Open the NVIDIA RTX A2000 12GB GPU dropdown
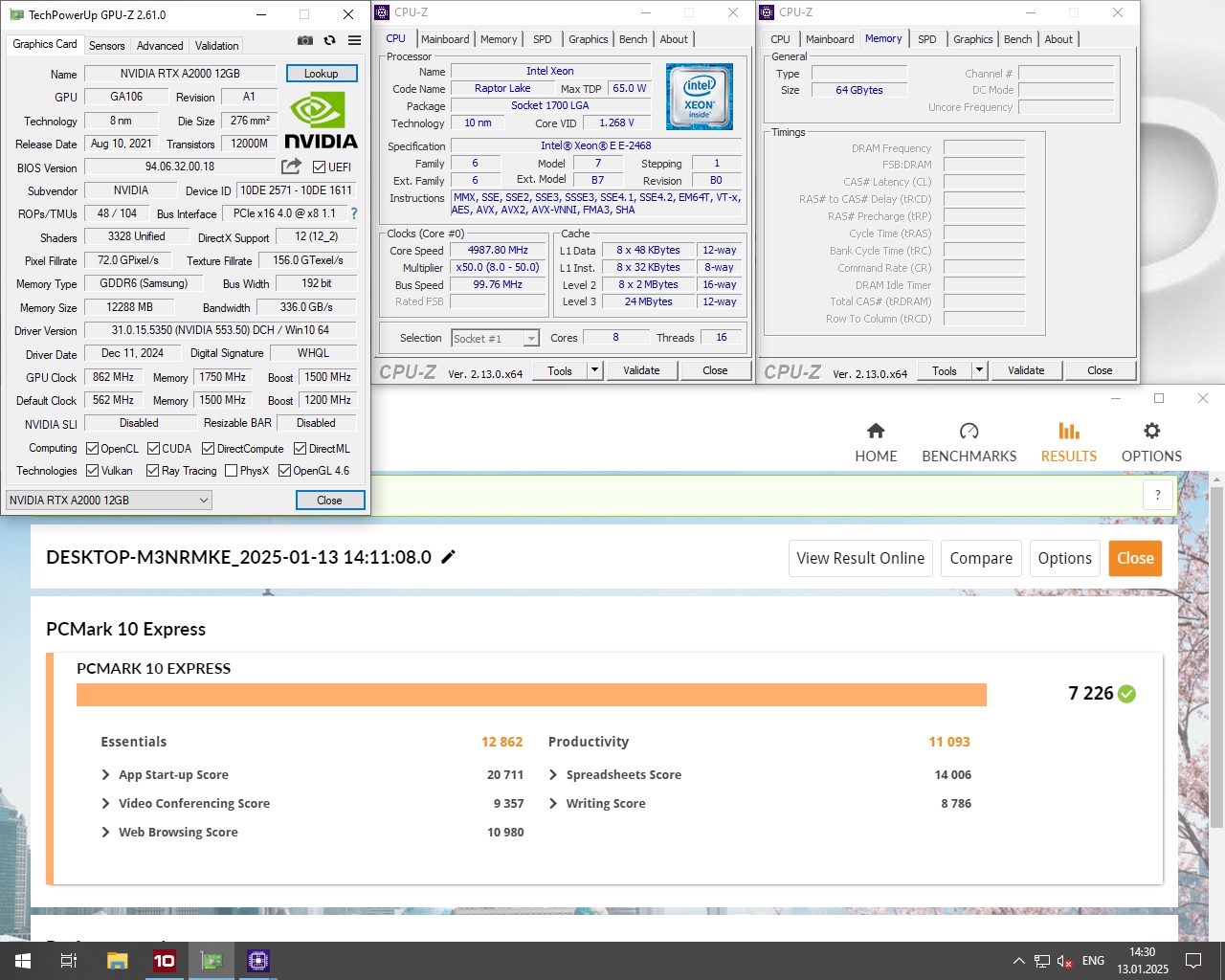This screenshot has width=1225, height=980. pyautogui.click(x=109, y=500)
